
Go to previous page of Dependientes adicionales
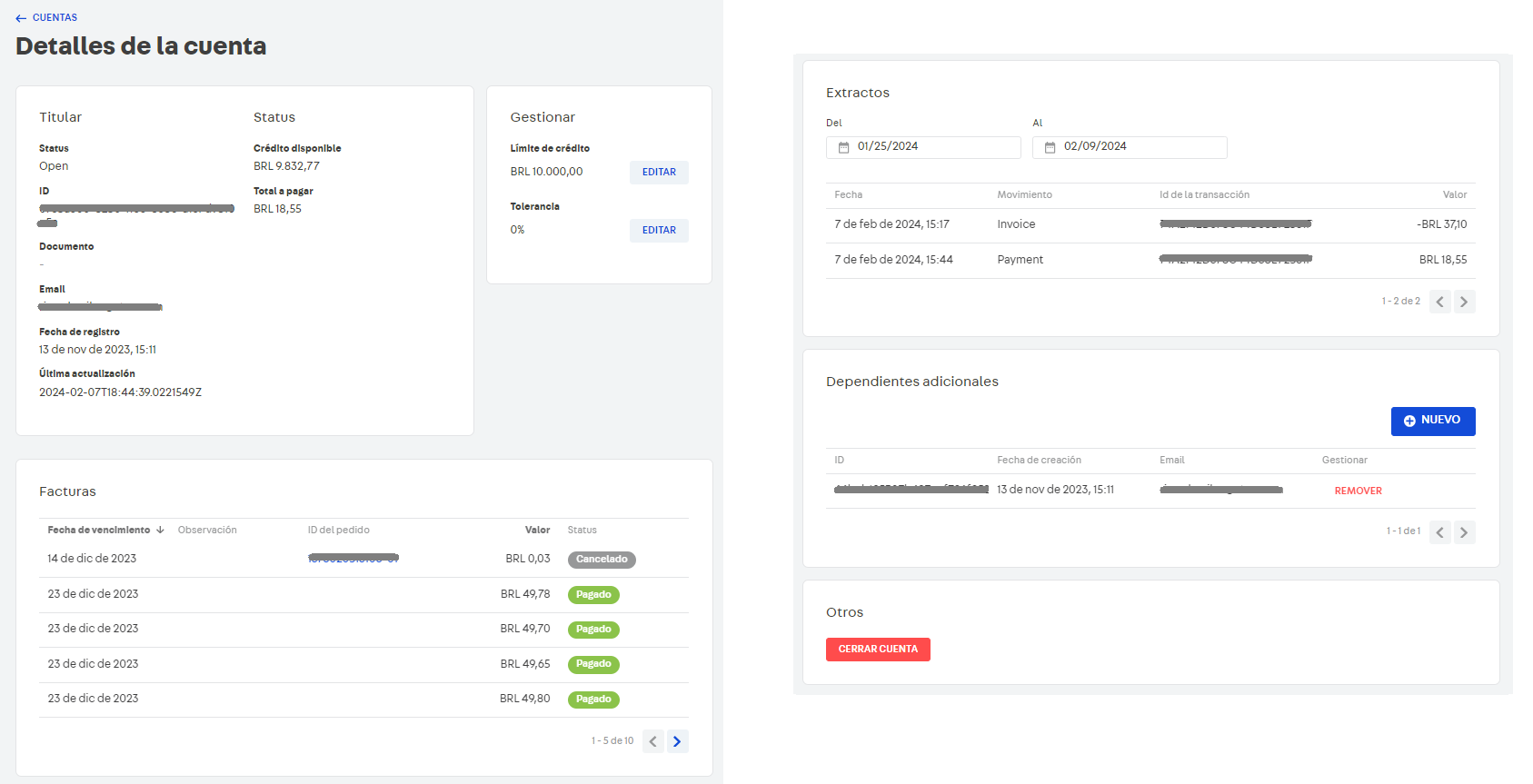[x=1439, y=532]
